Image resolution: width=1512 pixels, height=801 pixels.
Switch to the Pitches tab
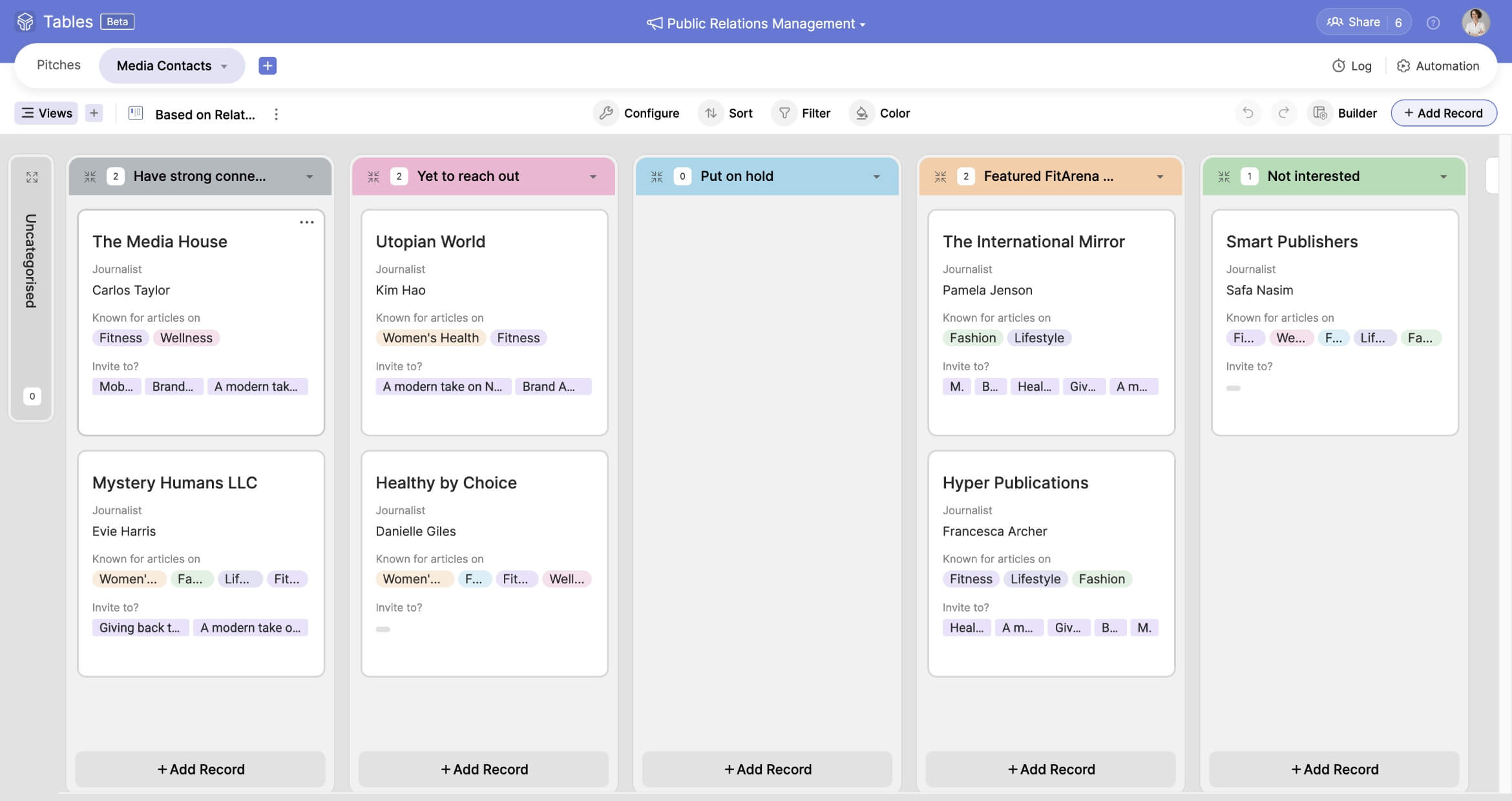pyautogui.click(x=58, y=65)
